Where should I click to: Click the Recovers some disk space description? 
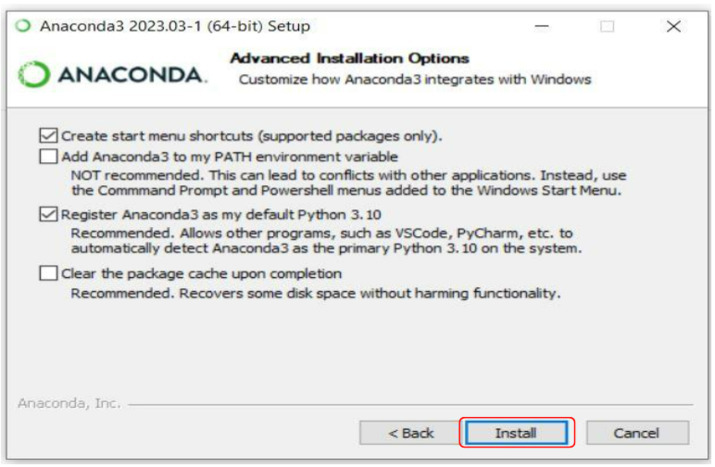click(315, 293)
